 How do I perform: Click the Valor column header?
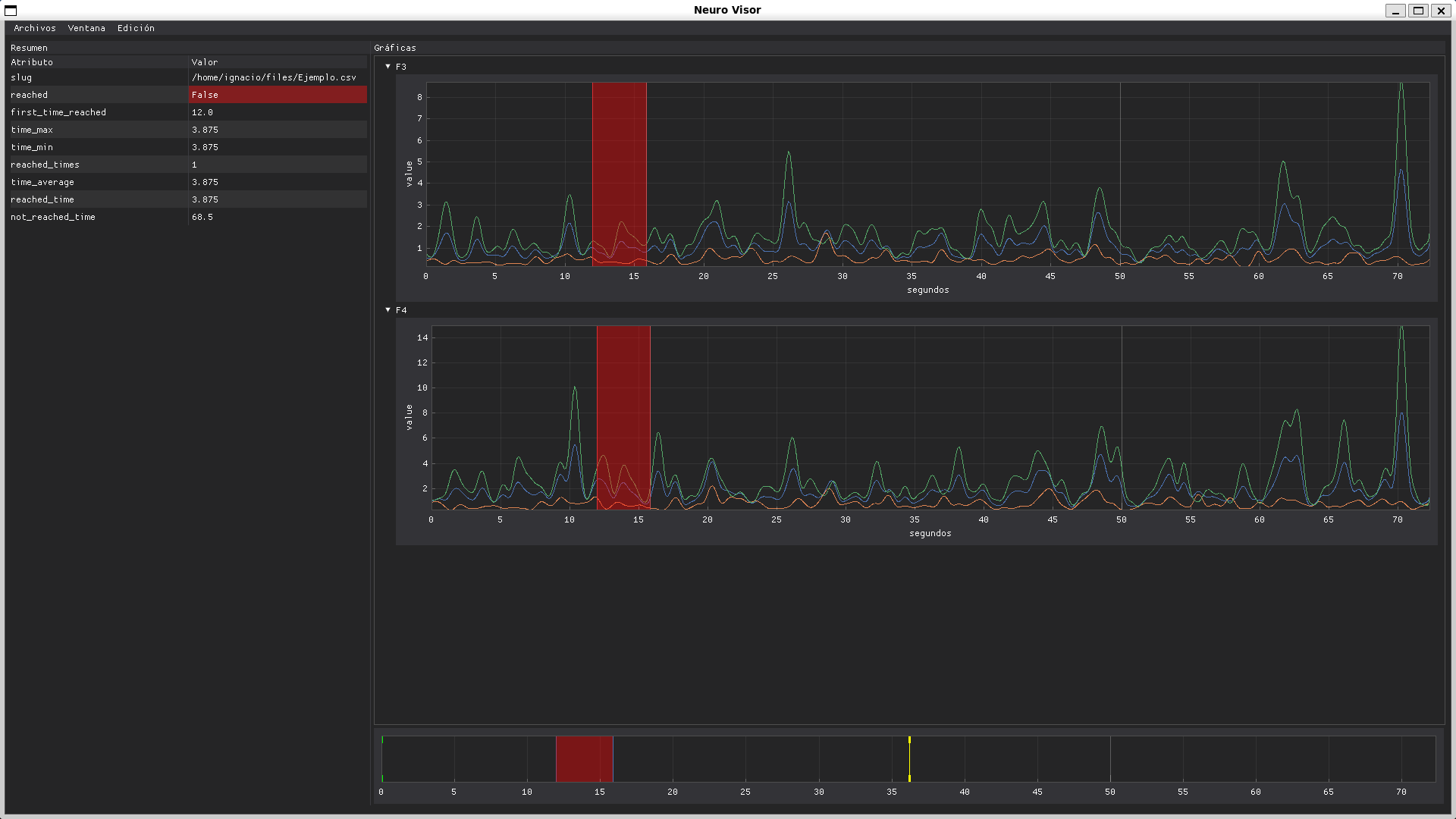(205, 62)
